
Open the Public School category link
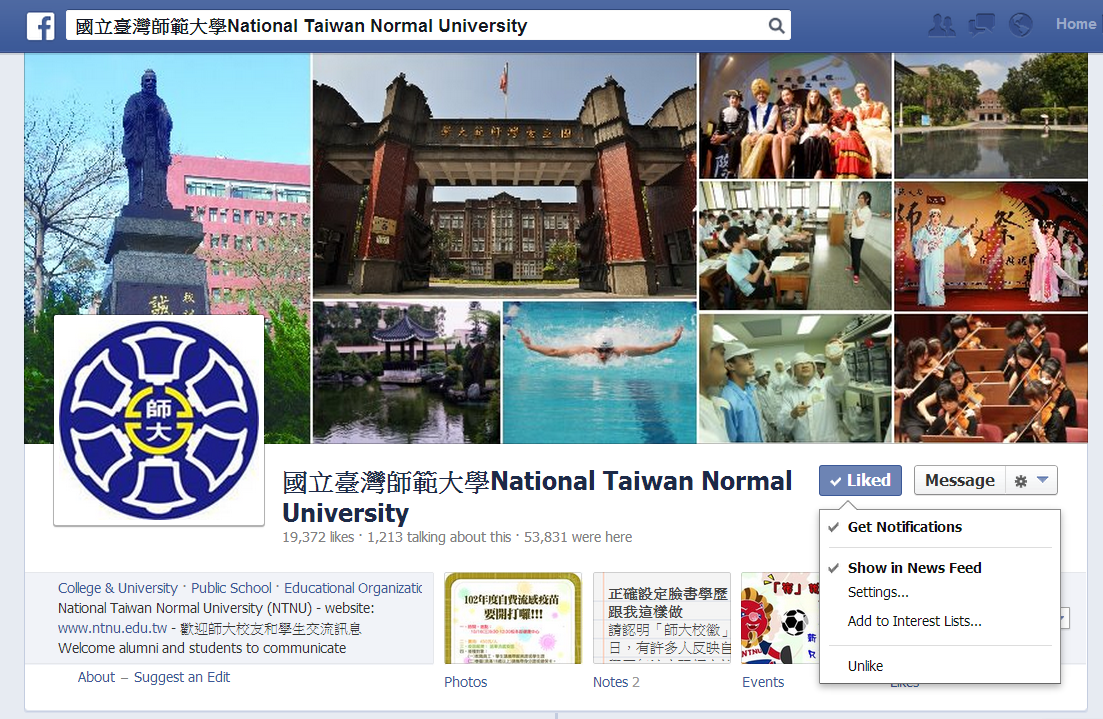coord(231,588)
